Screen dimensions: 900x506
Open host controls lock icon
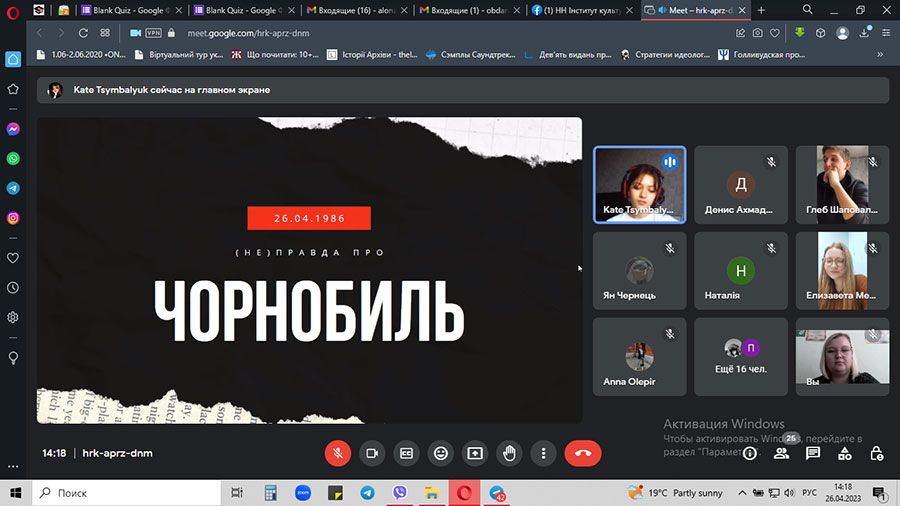tap(877, 453)
